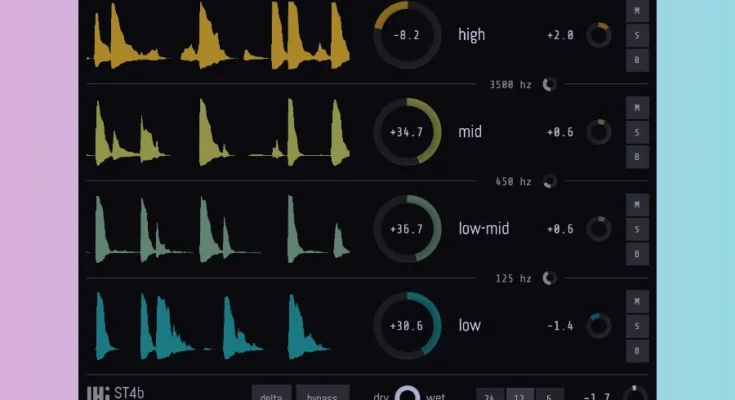Click the 450 hz crossover knob
735x400 pixels.
[549, 182]
